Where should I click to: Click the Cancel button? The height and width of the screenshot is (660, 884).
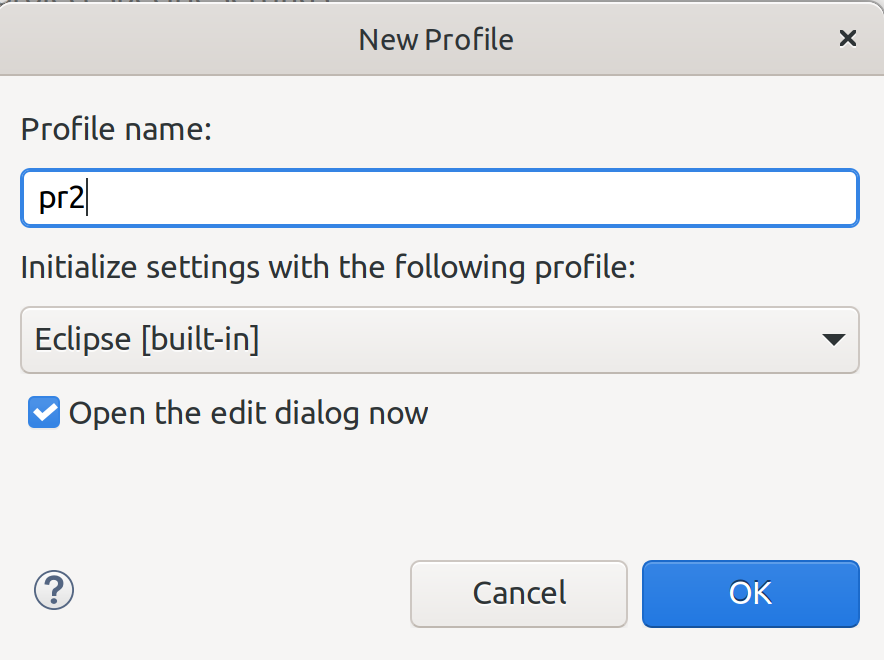point(518,593)
